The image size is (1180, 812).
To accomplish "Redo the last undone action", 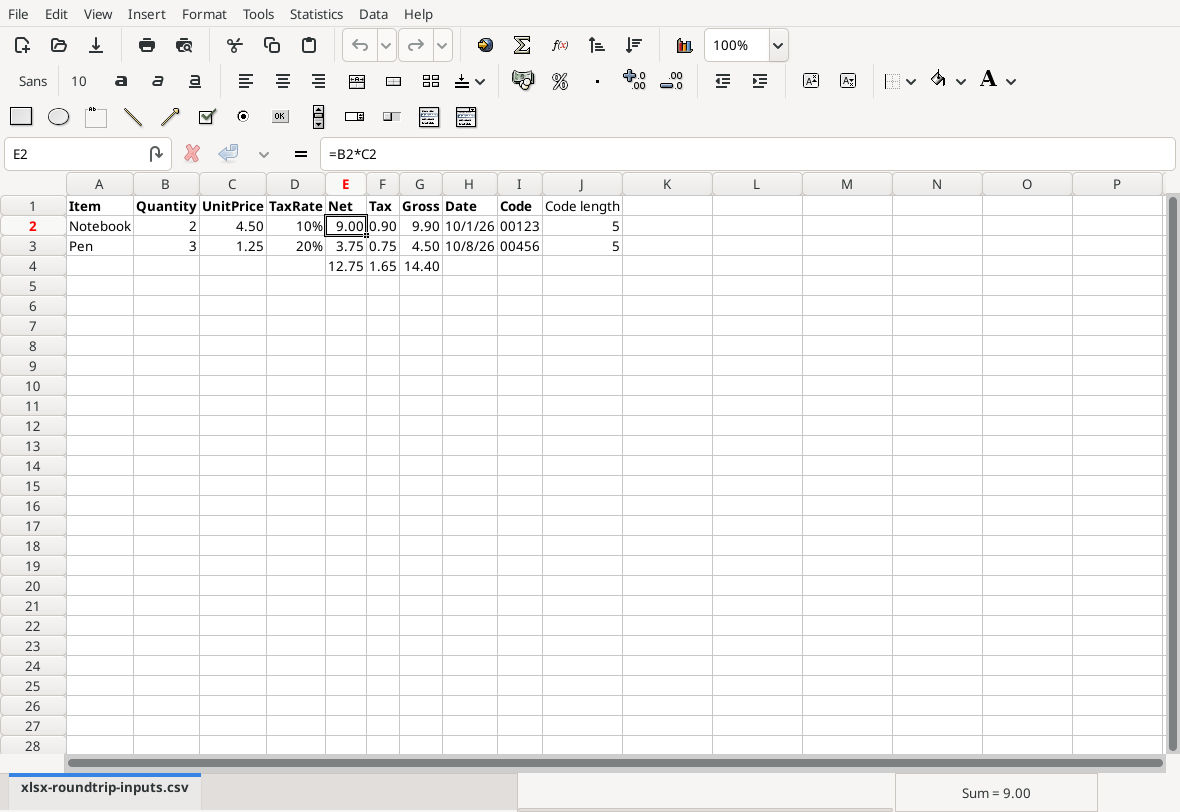I will coord(415,45).
